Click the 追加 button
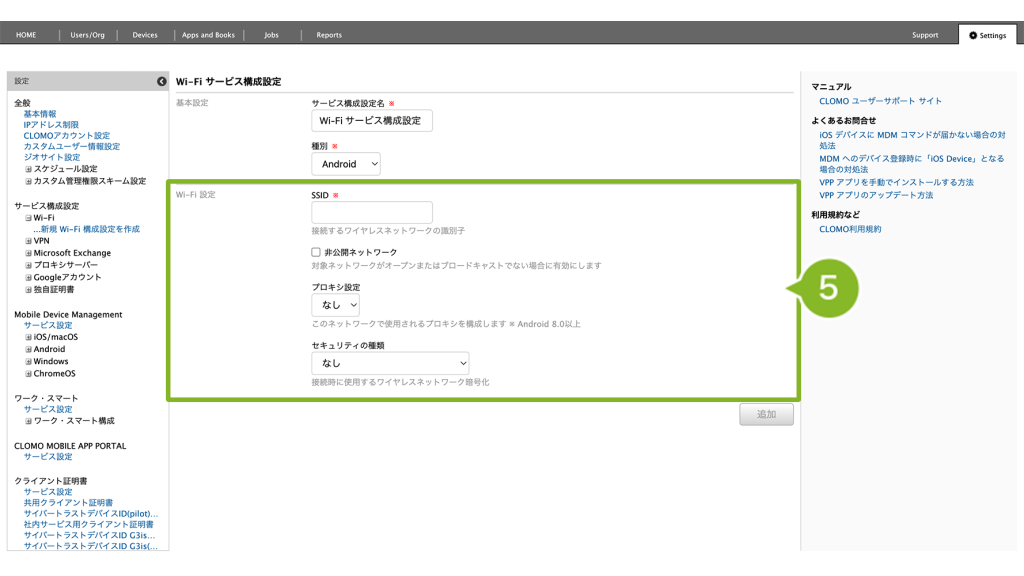The height and width of the screenshot is (576, 1024). tap(766, 414)
